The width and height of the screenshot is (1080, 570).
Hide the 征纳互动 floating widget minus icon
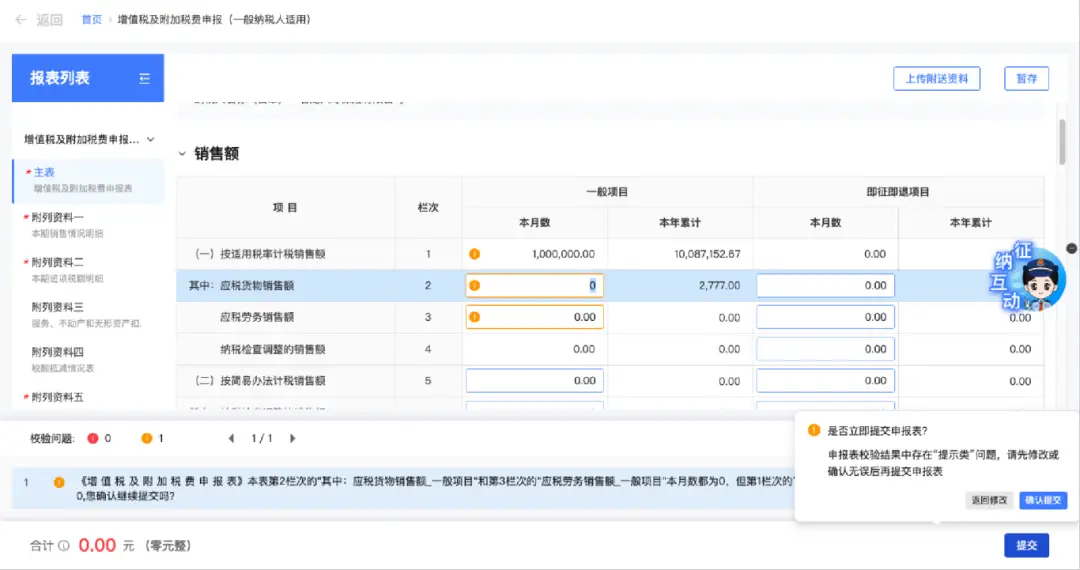(x=1071, y=249)
